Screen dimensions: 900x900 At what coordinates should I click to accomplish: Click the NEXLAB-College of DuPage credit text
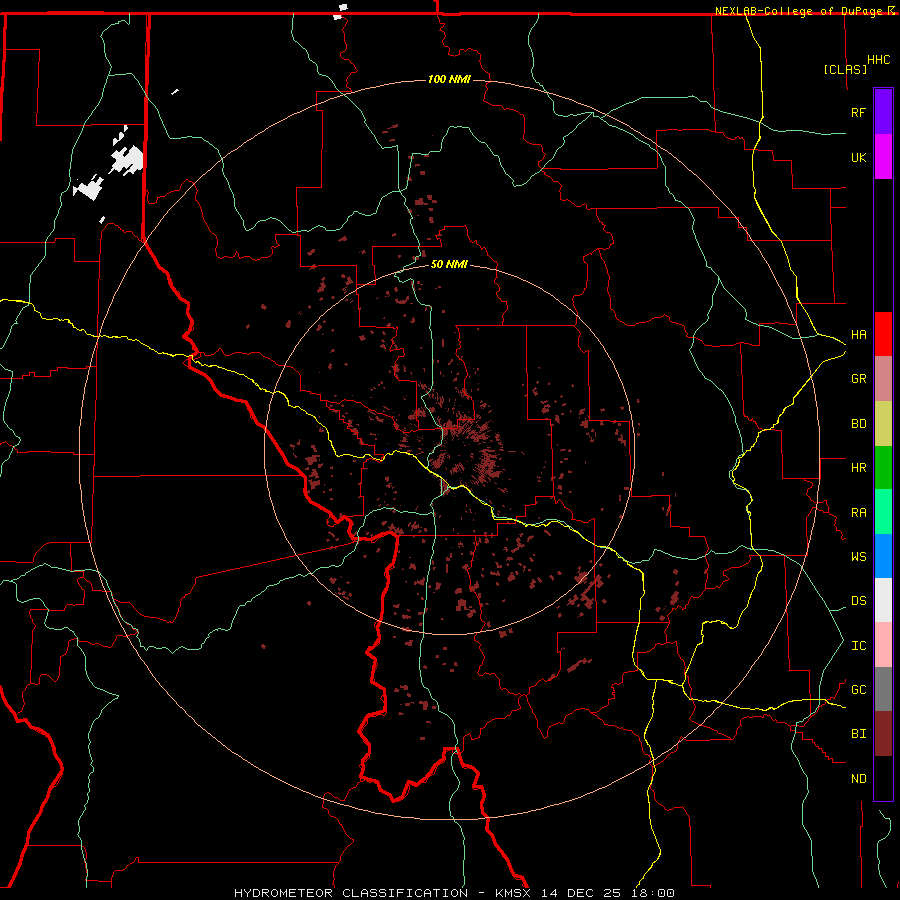[x=800, y=11]
